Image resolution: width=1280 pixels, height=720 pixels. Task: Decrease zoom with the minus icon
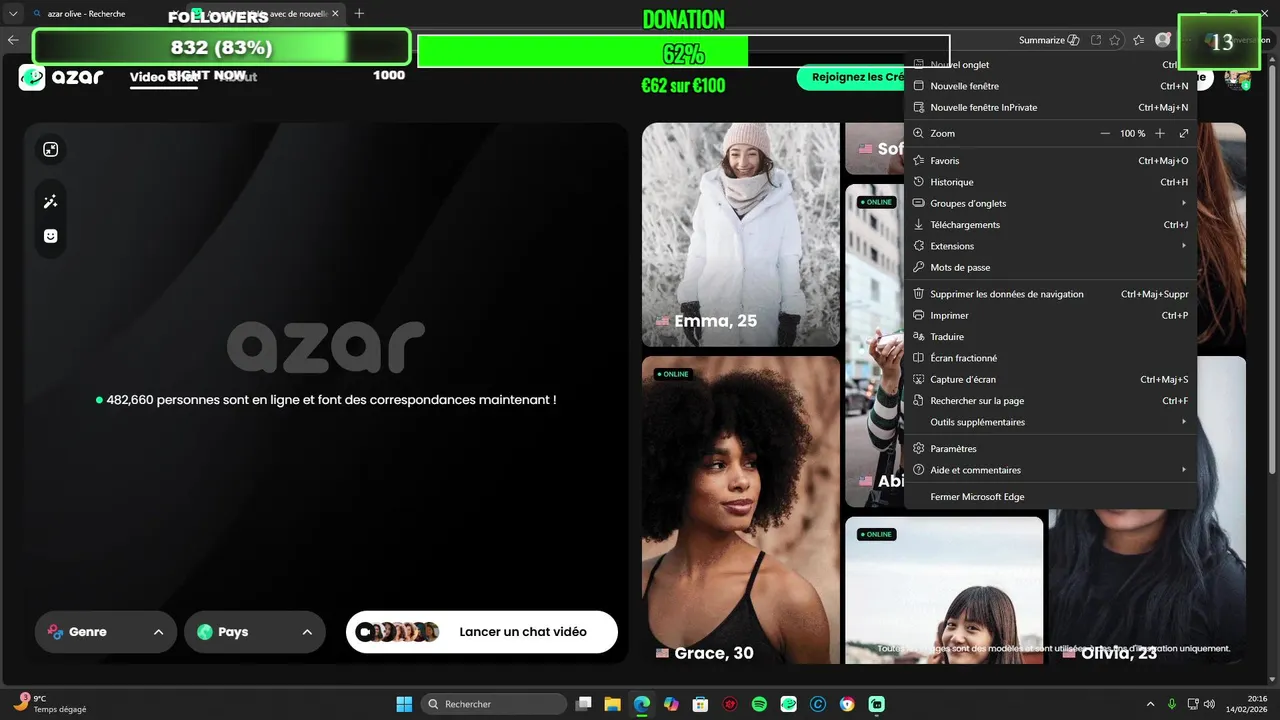pos(1105,133)
